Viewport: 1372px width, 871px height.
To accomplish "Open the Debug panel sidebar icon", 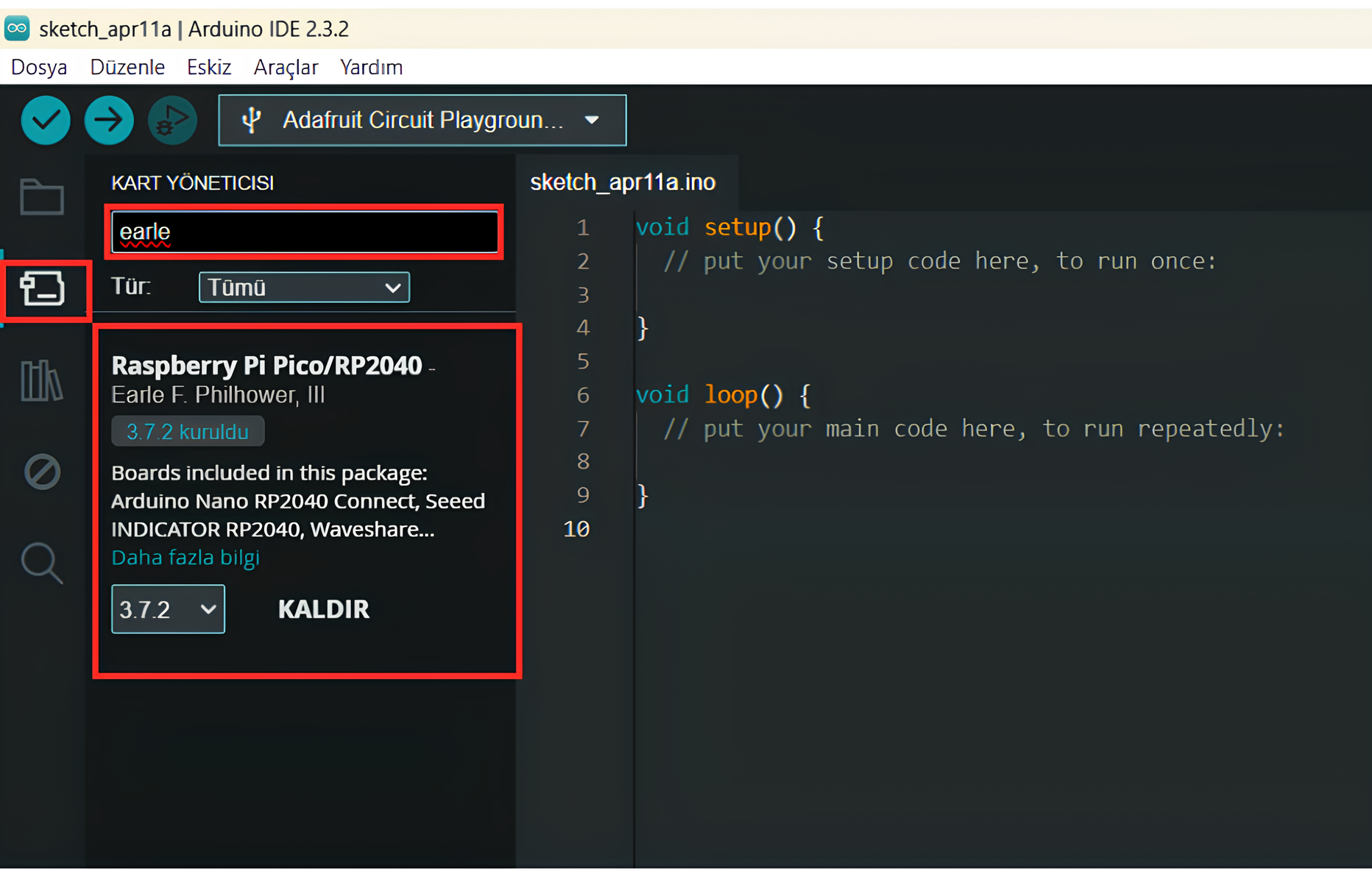I will (x=42, y=472).
